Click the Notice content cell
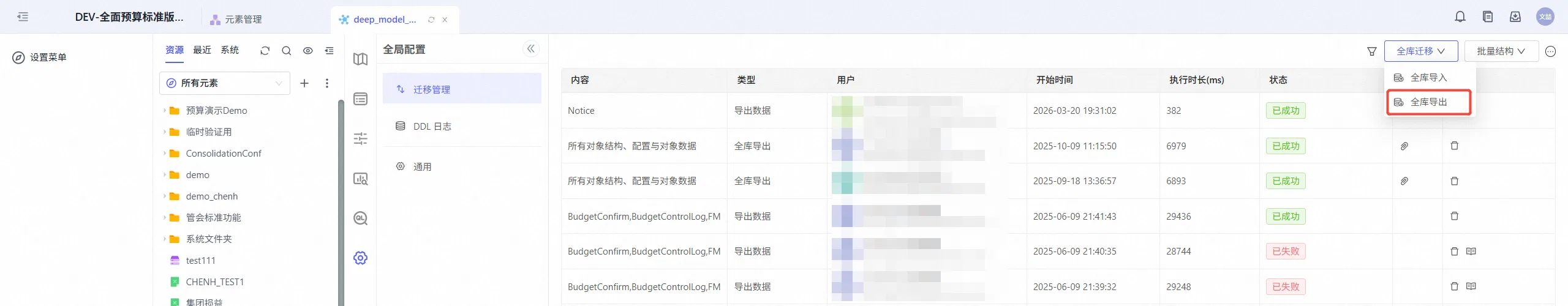The width and height of the screenshot is (1568, 306). (x=644, y=111)
